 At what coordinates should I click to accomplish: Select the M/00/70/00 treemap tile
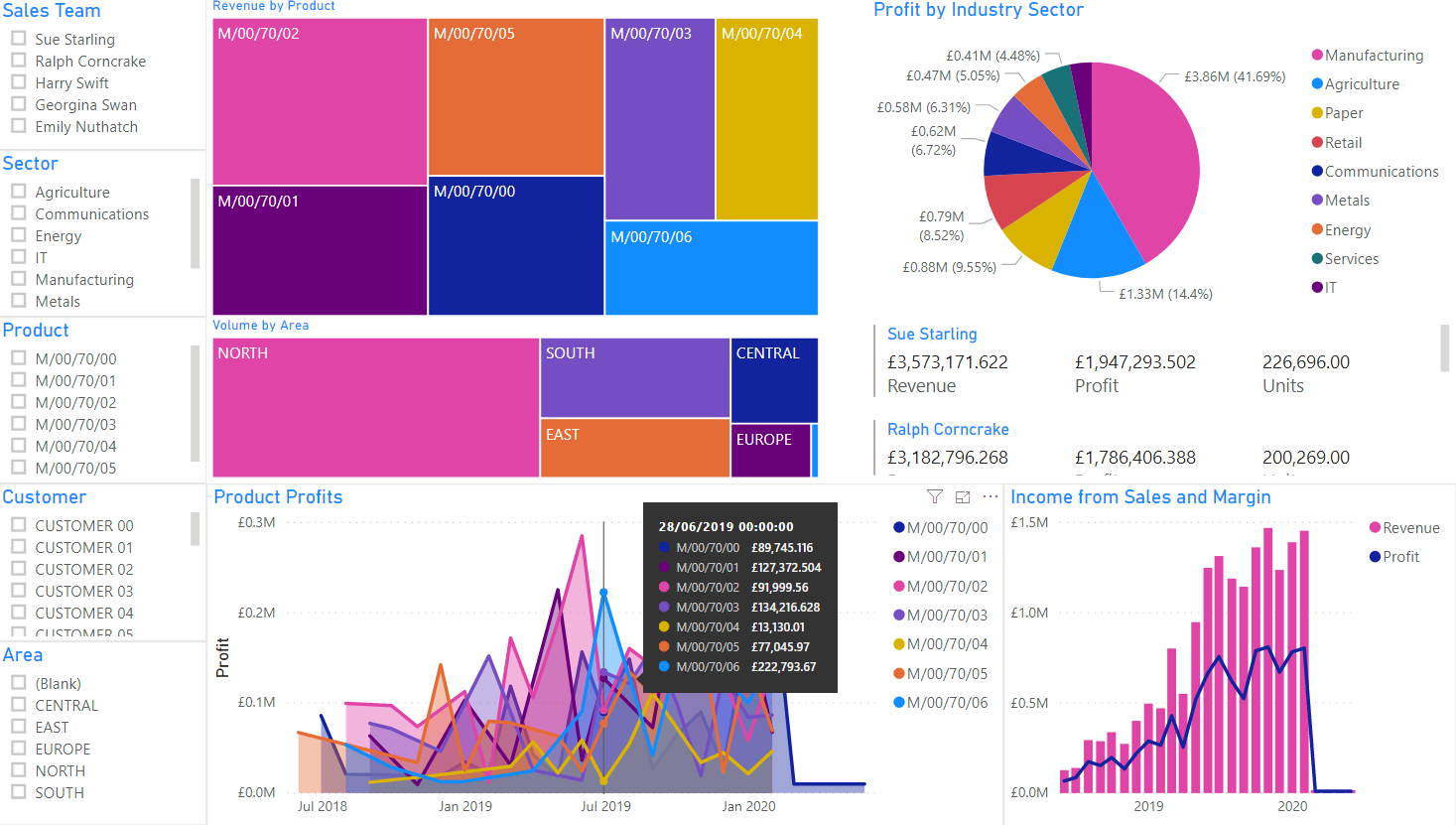(x=516, y=245)
